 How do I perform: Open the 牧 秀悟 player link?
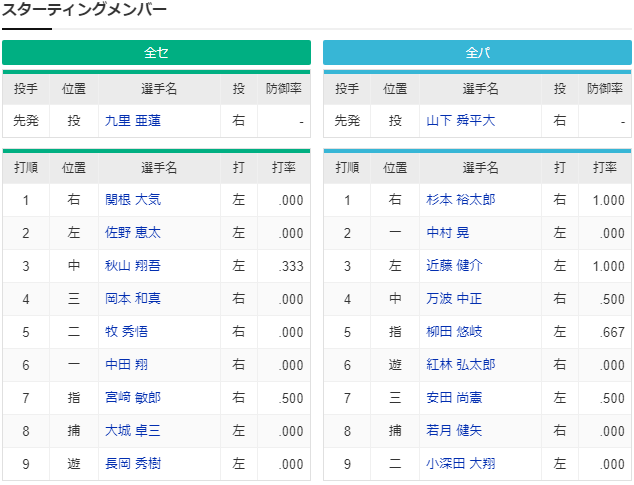tap(126, 331)
